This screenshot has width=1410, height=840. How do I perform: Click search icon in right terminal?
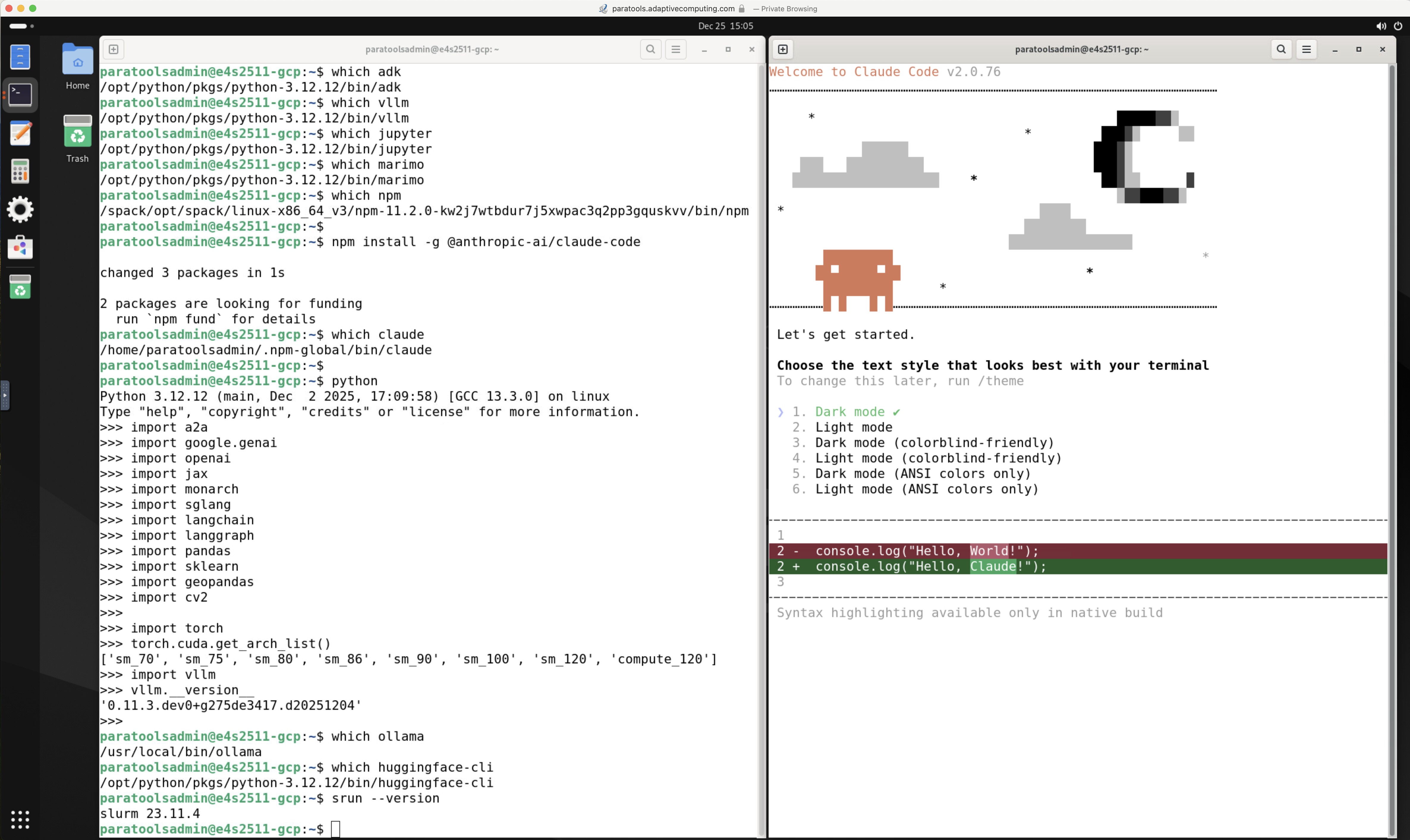[1282, 49]
